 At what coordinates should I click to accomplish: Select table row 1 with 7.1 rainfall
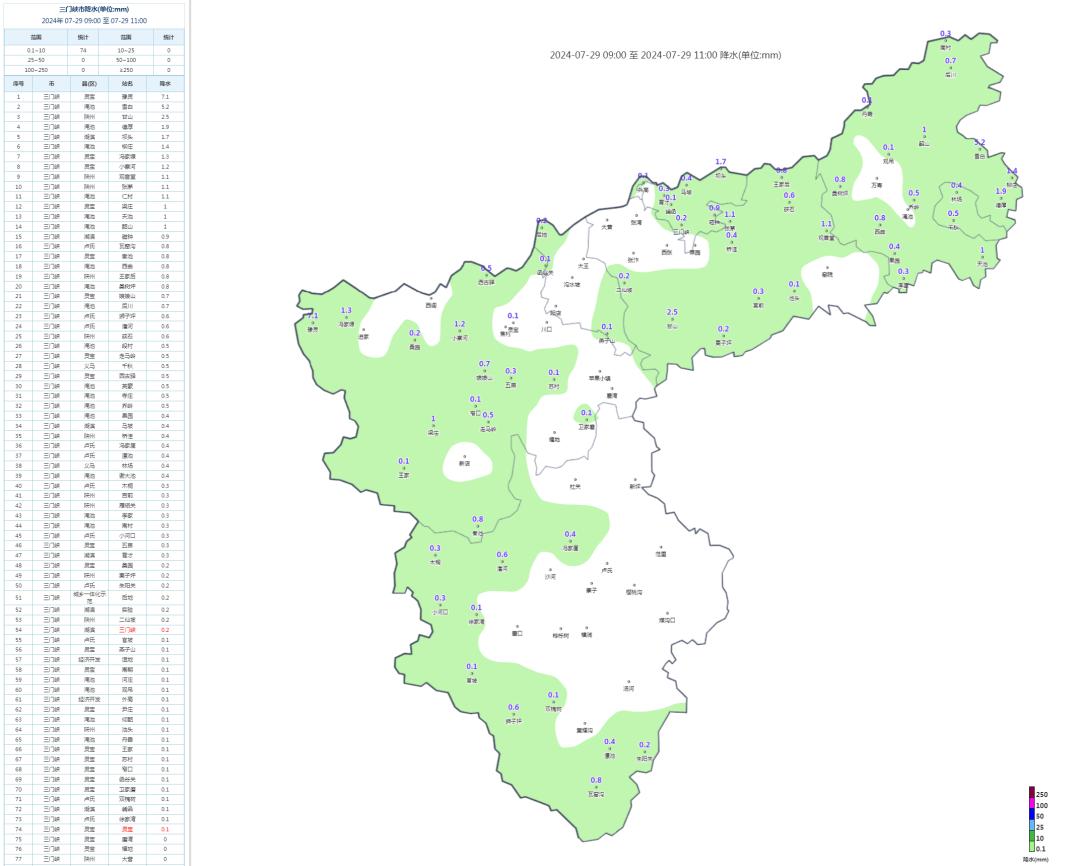[93, 97]
